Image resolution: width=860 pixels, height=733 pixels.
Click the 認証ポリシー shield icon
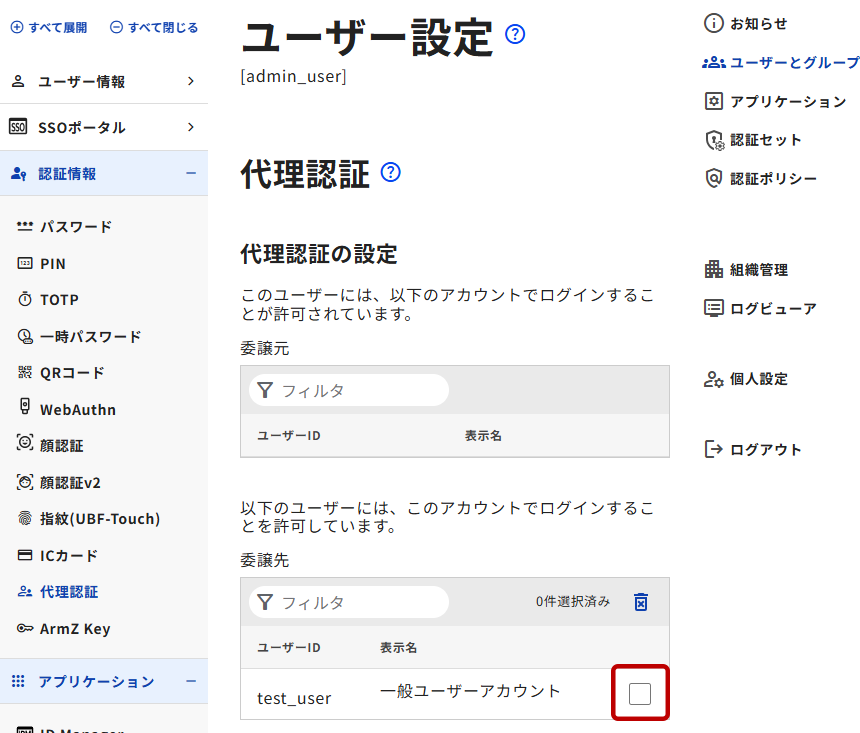pos(713,178)
